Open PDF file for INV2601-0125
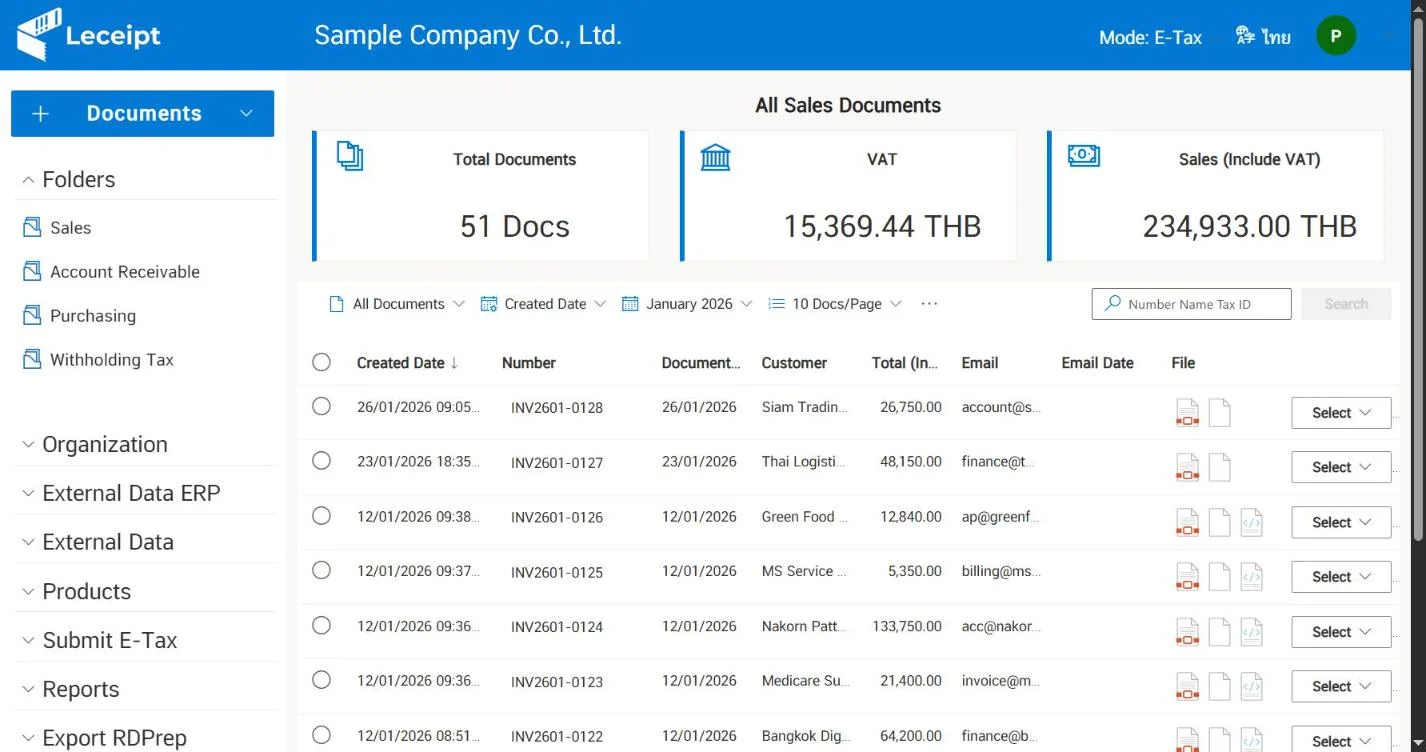1426x752 pixels. point(1187,577)
